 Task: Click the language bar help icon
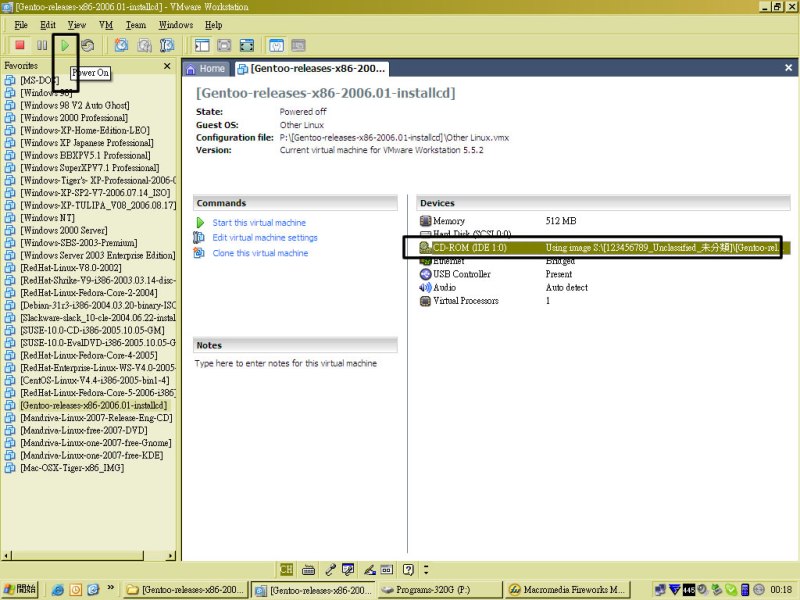(x=408, y=569)
